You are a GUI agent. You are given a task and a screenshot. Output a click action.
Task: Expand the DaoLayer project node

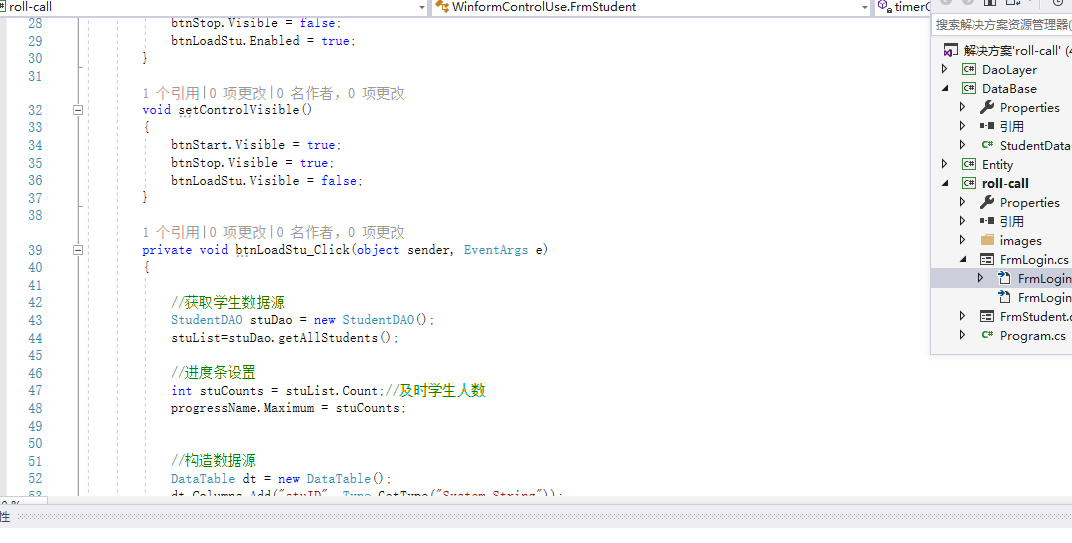945,69
